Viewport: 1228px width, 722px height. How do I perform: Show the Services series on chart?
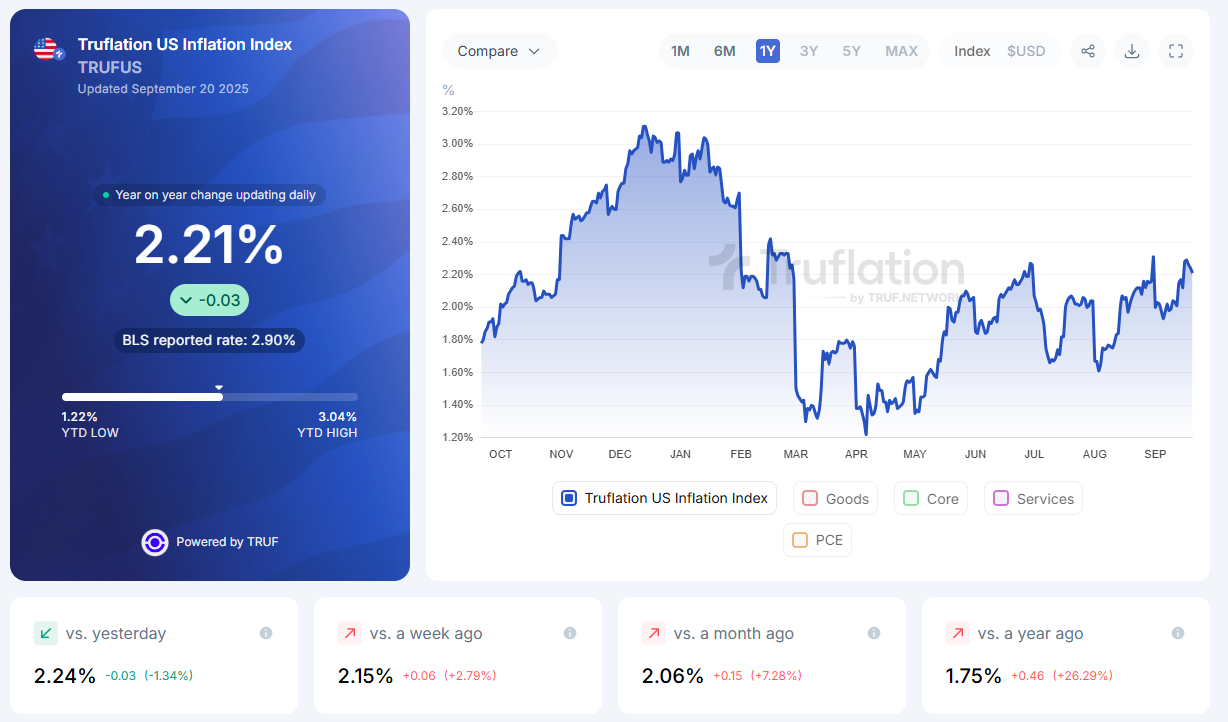coord(1001,498)
